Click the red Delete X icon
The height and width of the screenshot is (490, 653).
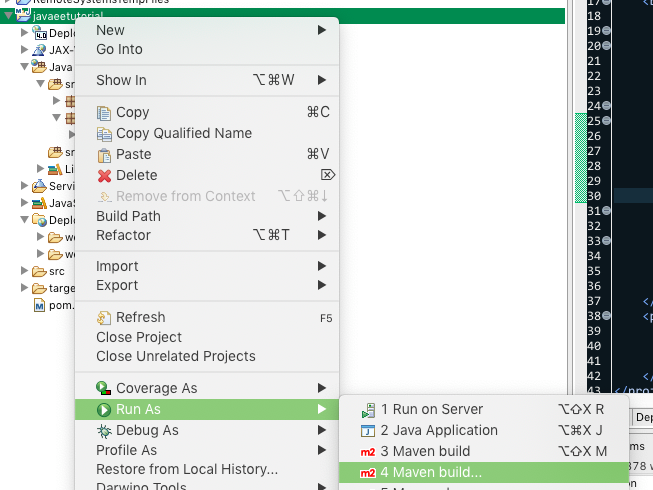[x=104, y=176]
